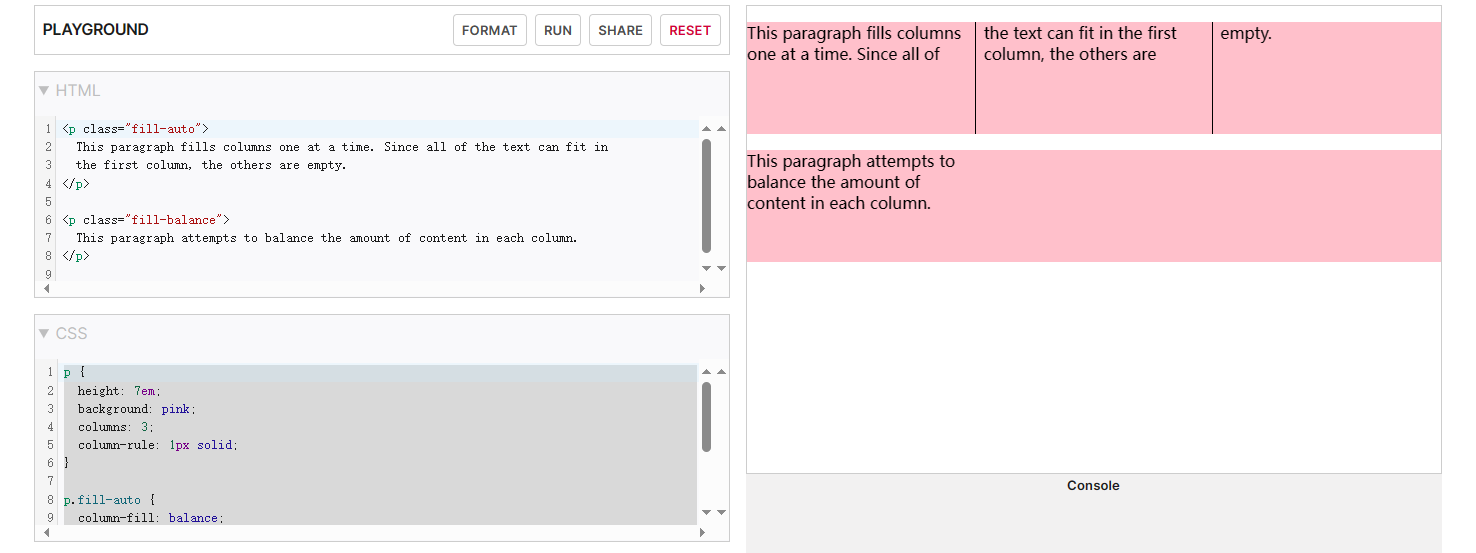The height and width of the screenshot is (553, 1476).
Task: Click up arrow directly above HTML scrollbar thumb
Action: point(707,129)
